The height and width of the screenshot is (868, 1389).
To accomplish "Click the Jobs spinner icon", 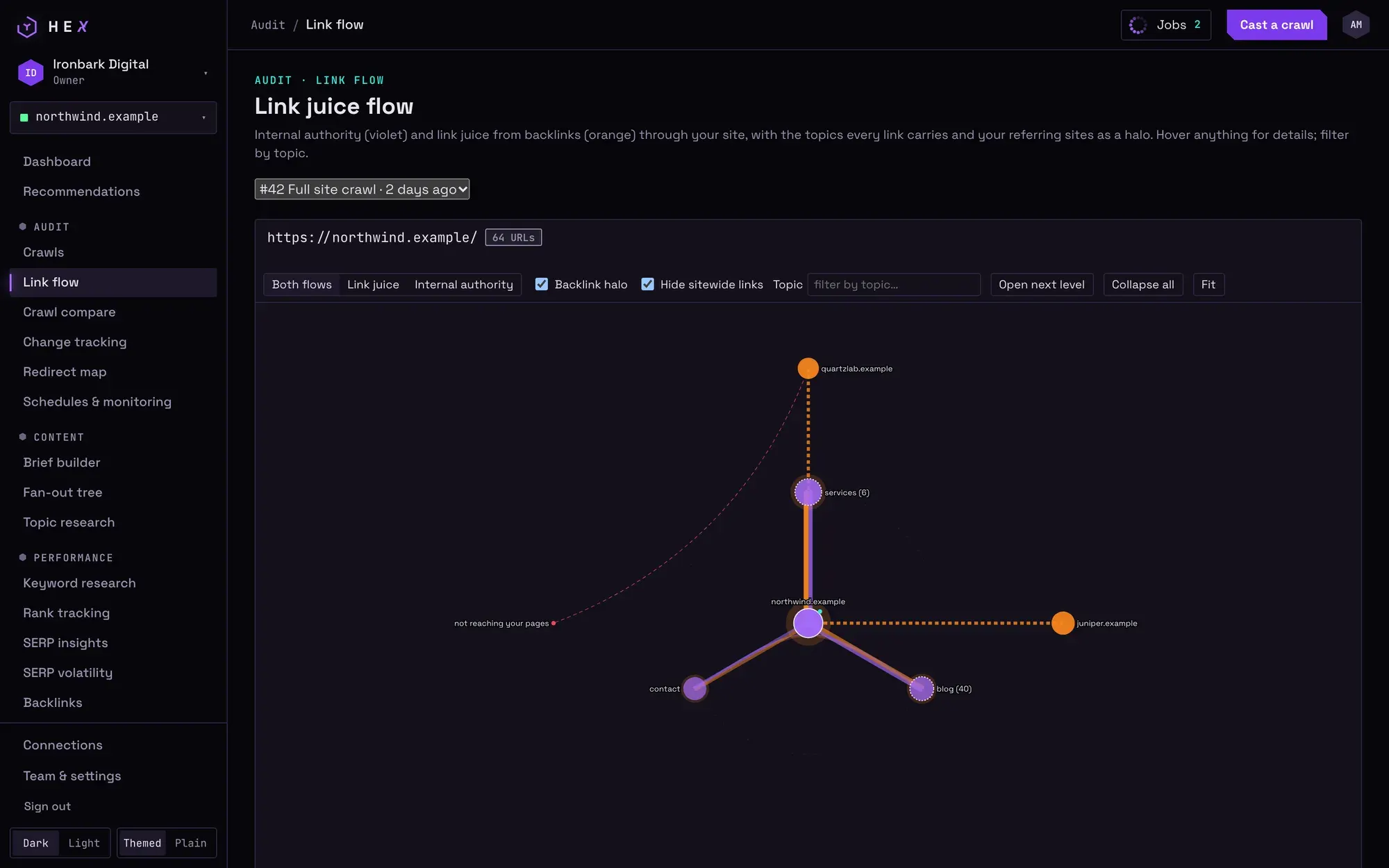I will coord(1138,25).
